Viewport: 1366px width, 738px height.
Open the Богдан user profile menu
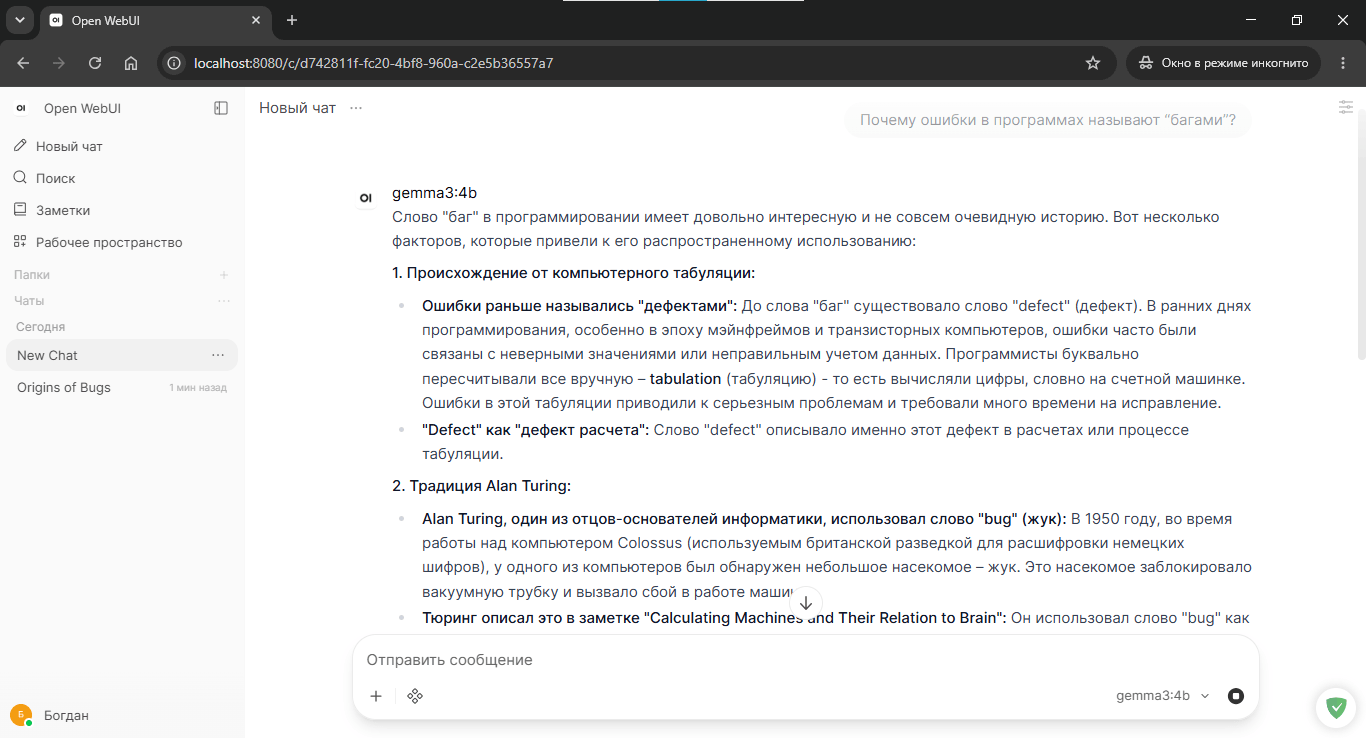[x=122, y=715]
